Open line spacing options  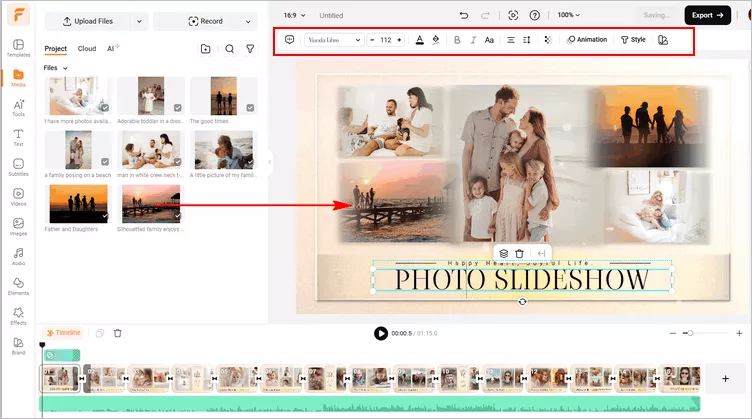click(x=527, y=40)
